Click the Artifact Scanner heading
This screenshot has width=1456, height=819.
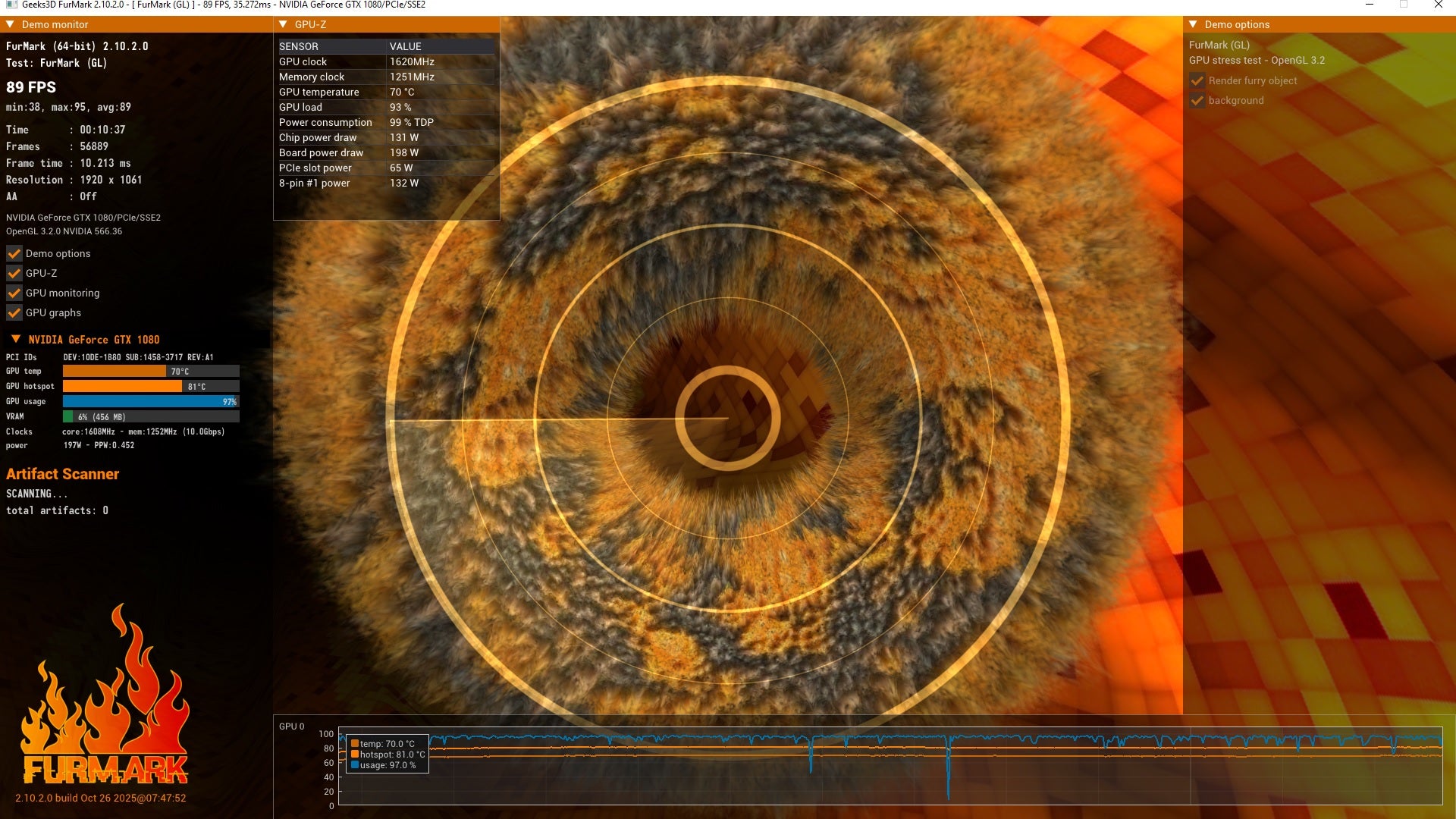tap(63, 474)
